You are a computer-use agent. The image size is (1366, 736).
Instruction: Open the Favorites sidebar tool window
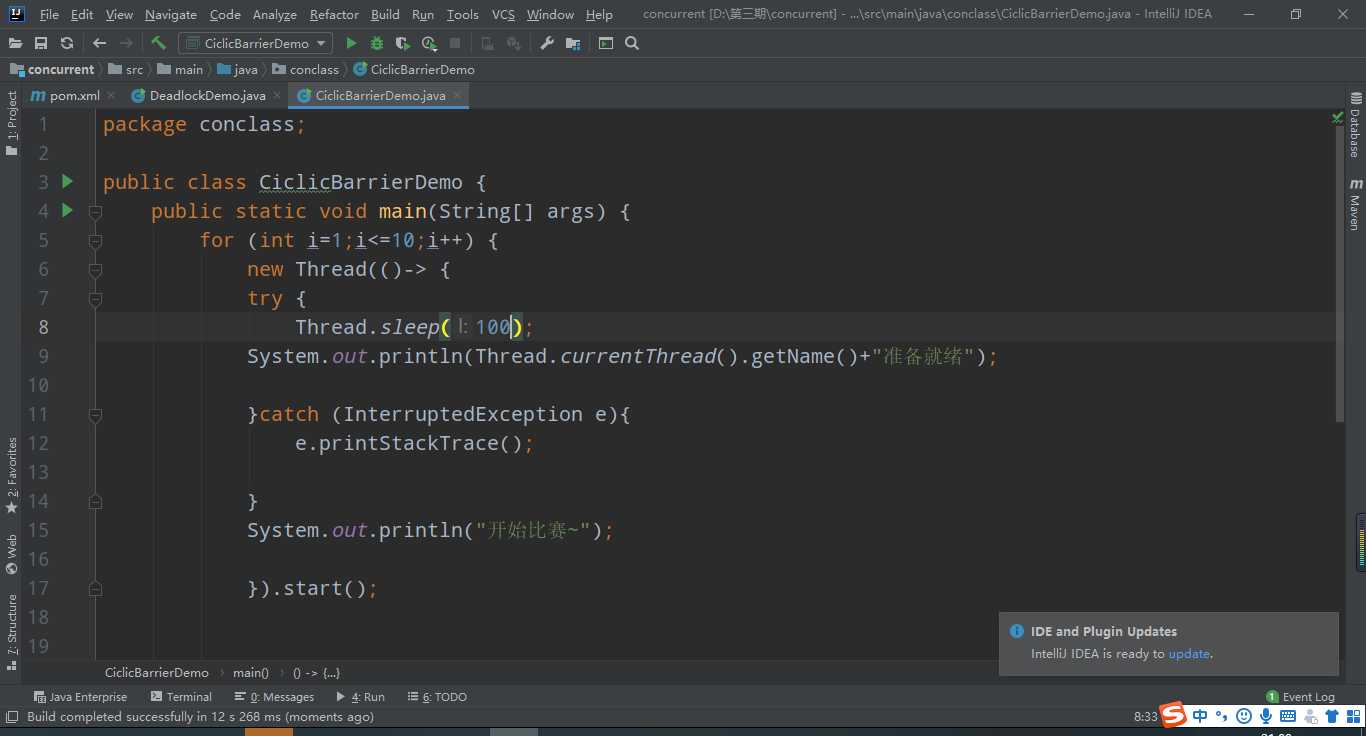pyautogui.click(x=12, y=476)
